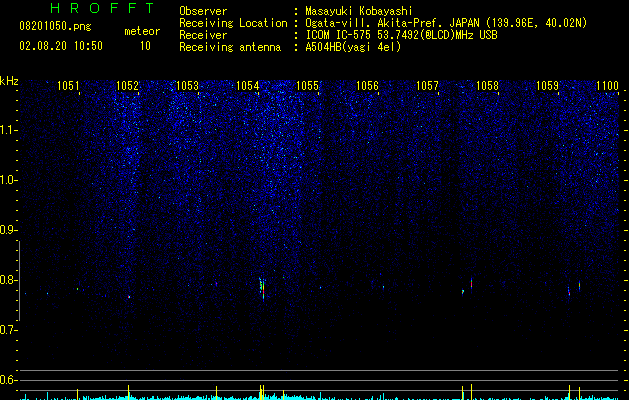Click the 'Receiver' field label

pos(203,35)
